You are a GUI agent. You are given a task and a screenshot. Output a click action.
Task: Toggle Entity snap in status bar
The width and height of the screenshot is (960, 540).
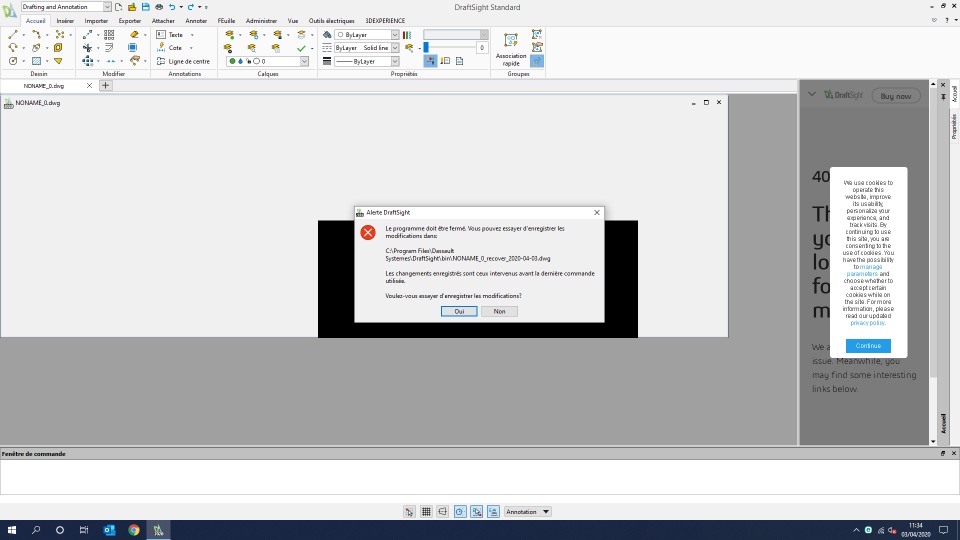click(476, 512)
